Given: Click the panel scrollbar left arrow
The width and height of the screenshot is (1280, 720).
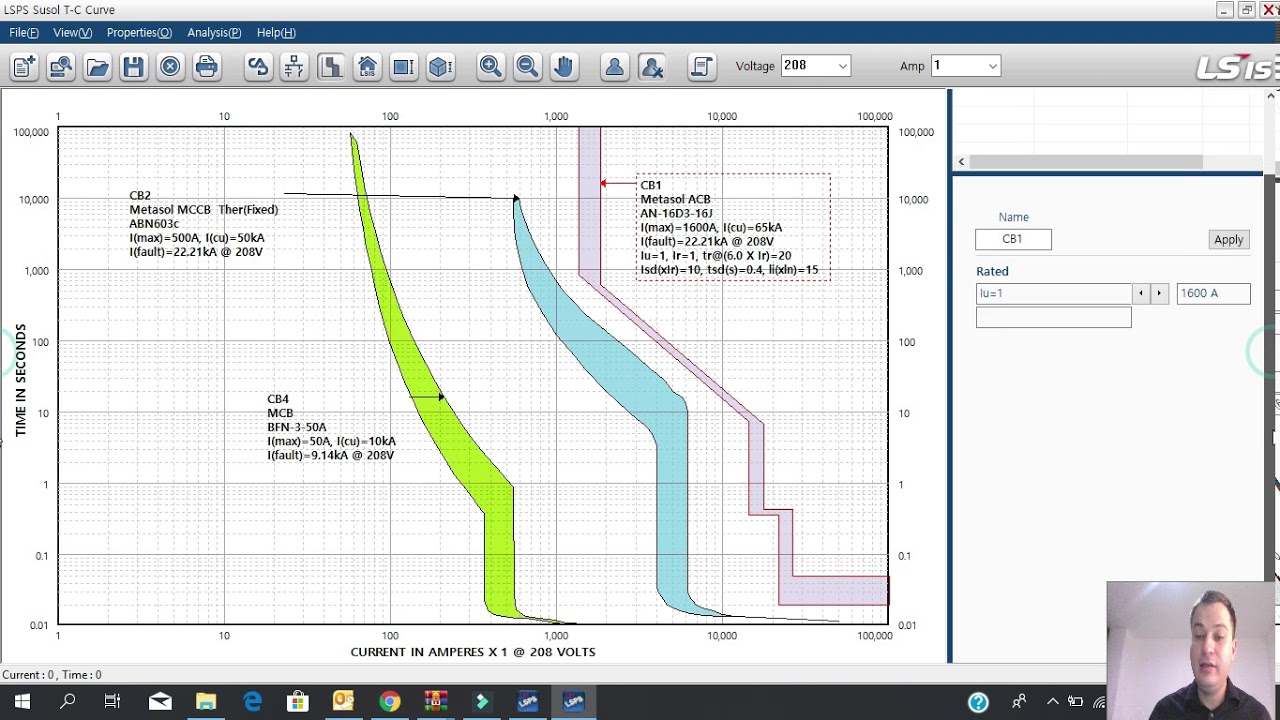Looking at the screenshot, I should (961, 162).
